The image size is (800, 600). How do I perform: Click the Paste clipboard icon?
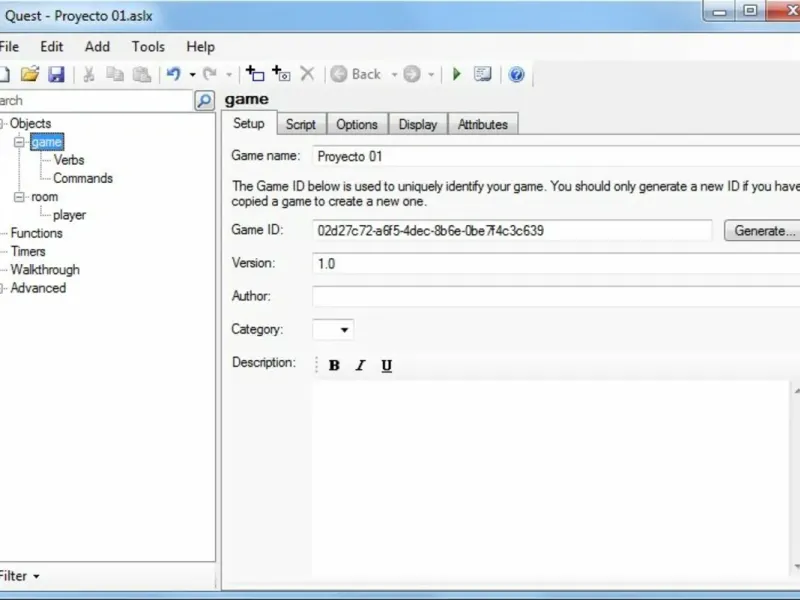141,74
